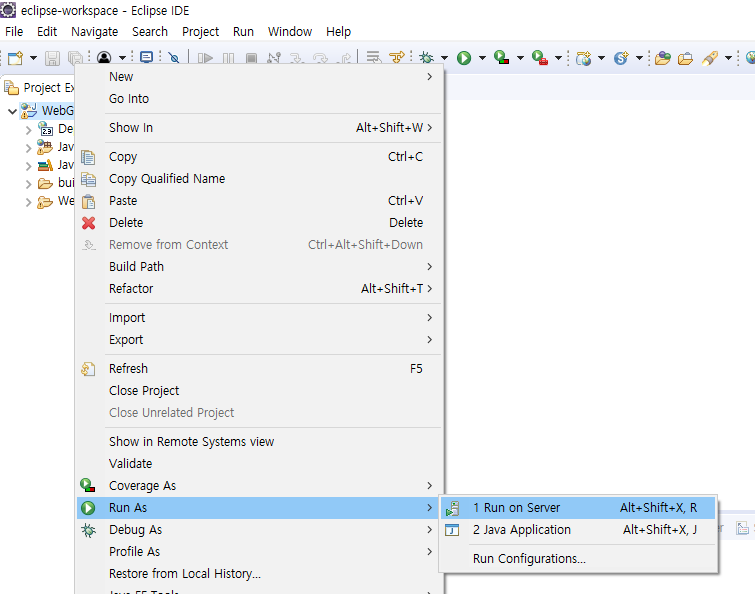Open the Debug toolbar dropdown arrow
The height and width of the screenshot is (594, 755).
(x=444, y=58)
